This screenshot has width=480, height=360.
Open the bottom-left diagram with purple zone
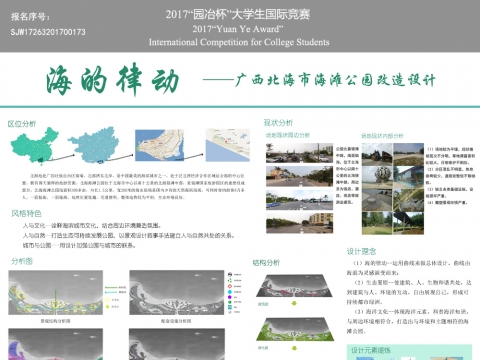tap(55, 344)
